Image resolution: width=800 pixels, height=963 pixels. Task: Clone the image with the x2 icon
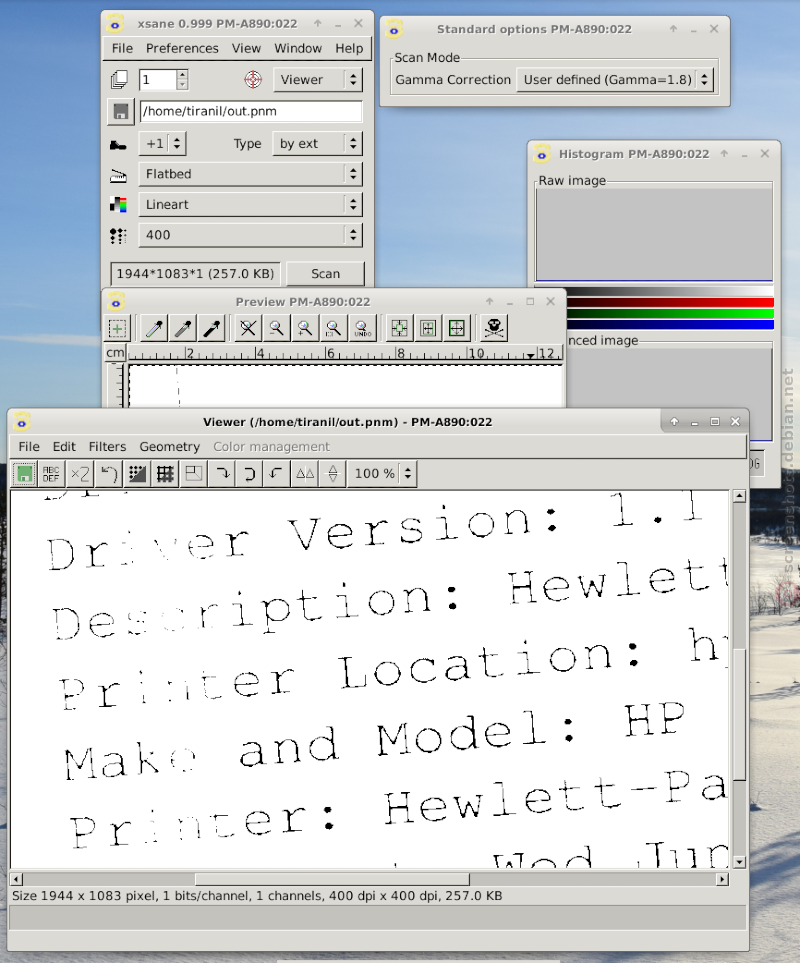pos(80,474)
